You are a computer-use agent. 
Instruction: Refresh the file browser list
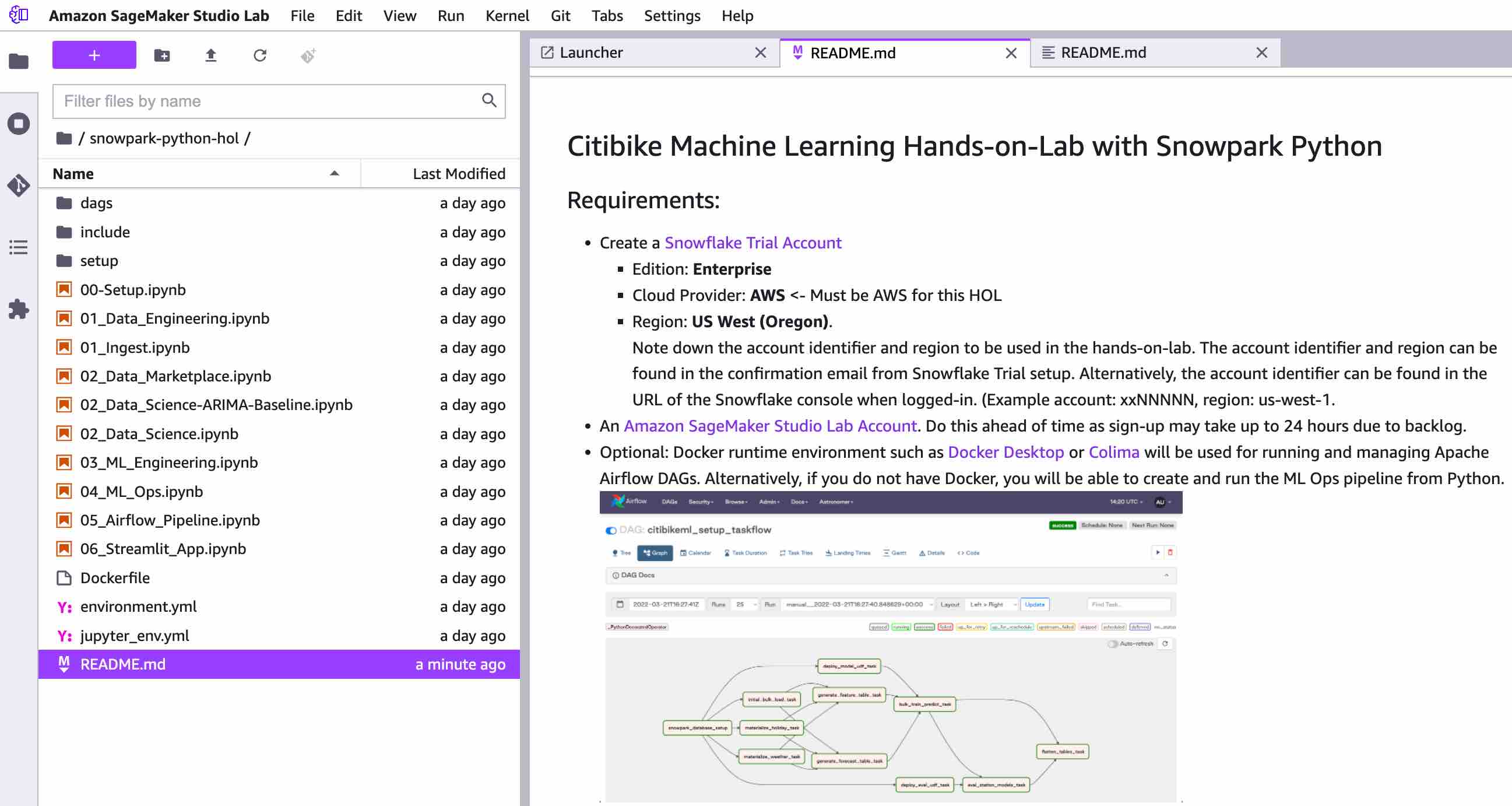point(260,55)
